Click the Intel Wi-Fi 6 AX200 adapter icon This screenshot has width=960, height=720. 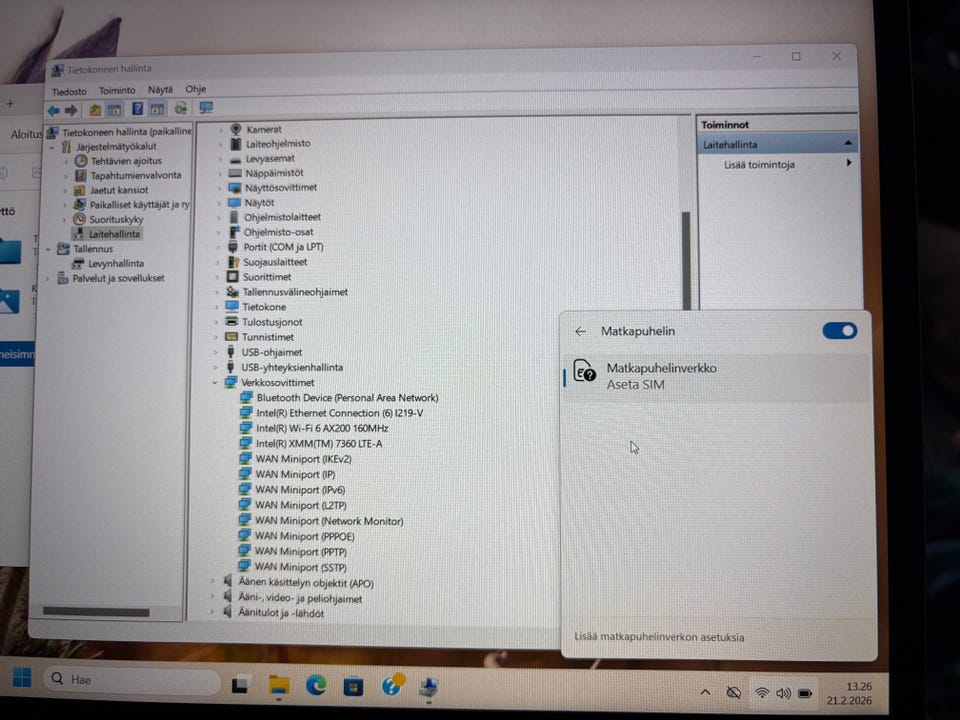pyautogui.click(x=246, y=427)
